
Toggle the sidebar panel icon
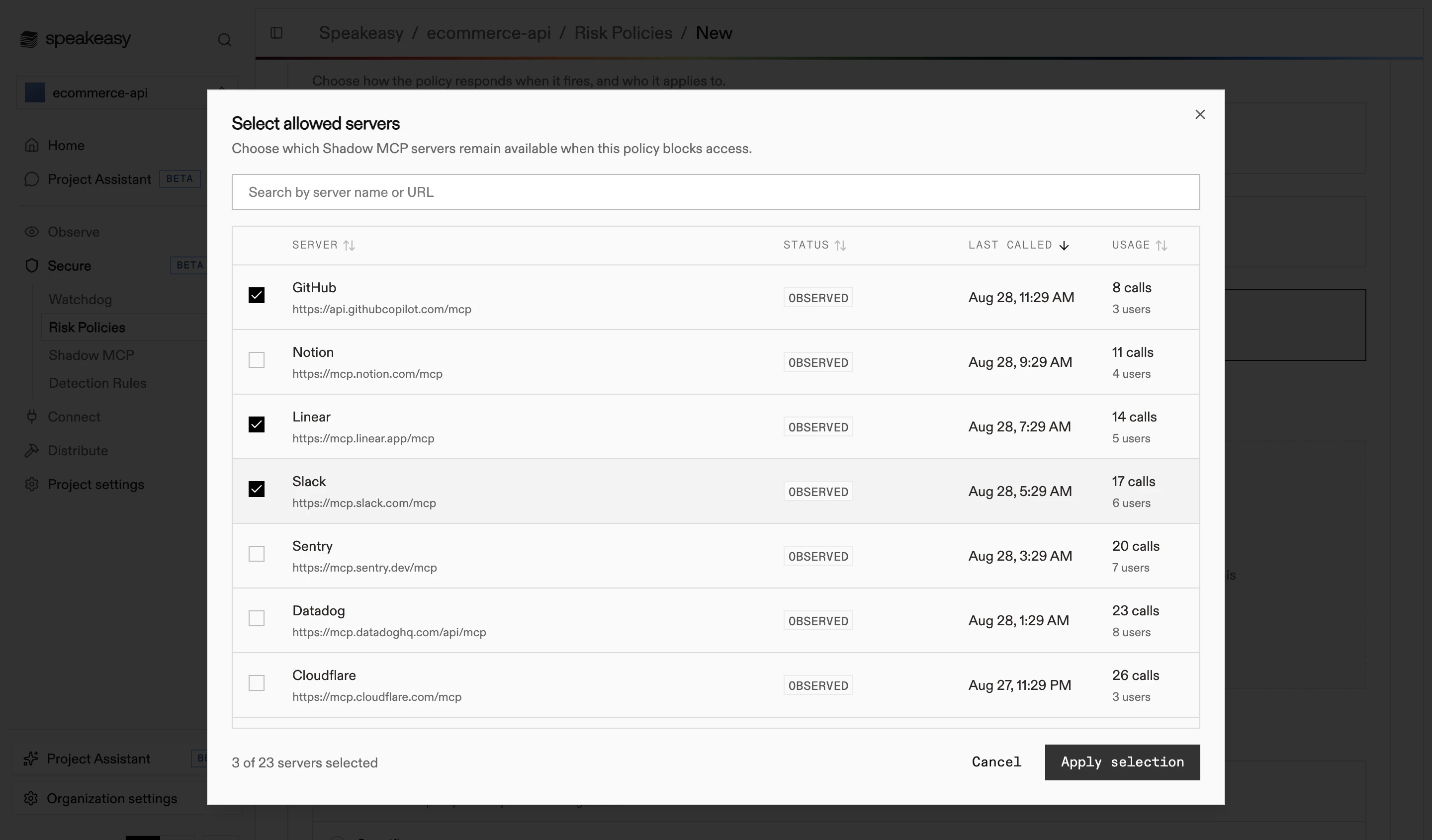(x=277, y=33)
